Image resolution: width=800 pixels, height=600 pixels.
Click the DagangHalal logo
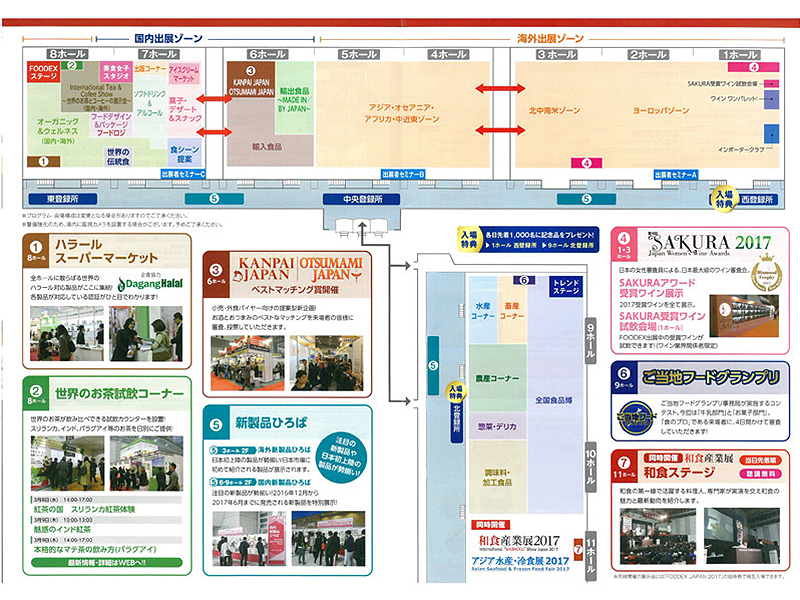coord(150,283)
